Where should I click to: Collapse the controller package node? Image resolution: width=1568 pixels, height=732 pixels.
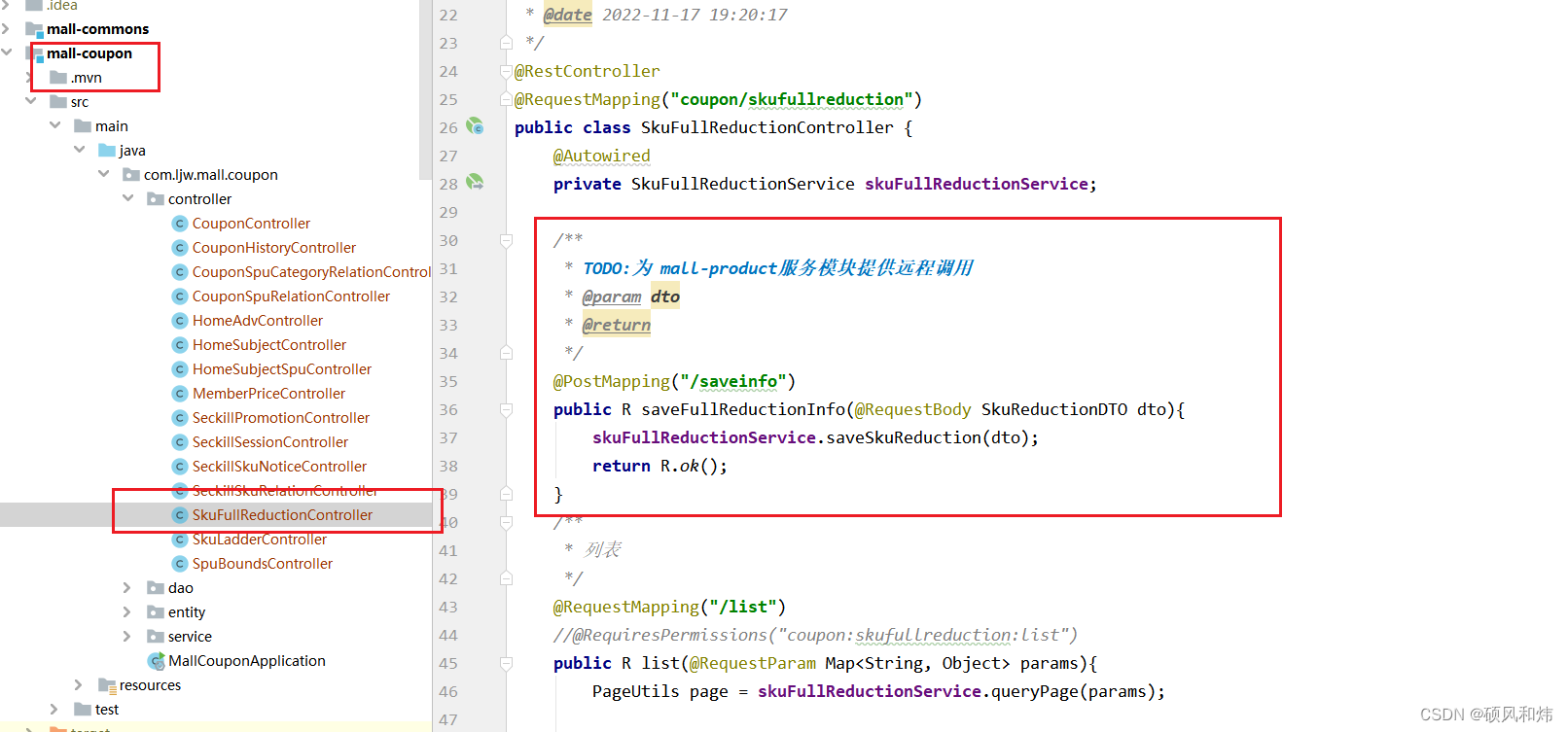click(128, 198)
